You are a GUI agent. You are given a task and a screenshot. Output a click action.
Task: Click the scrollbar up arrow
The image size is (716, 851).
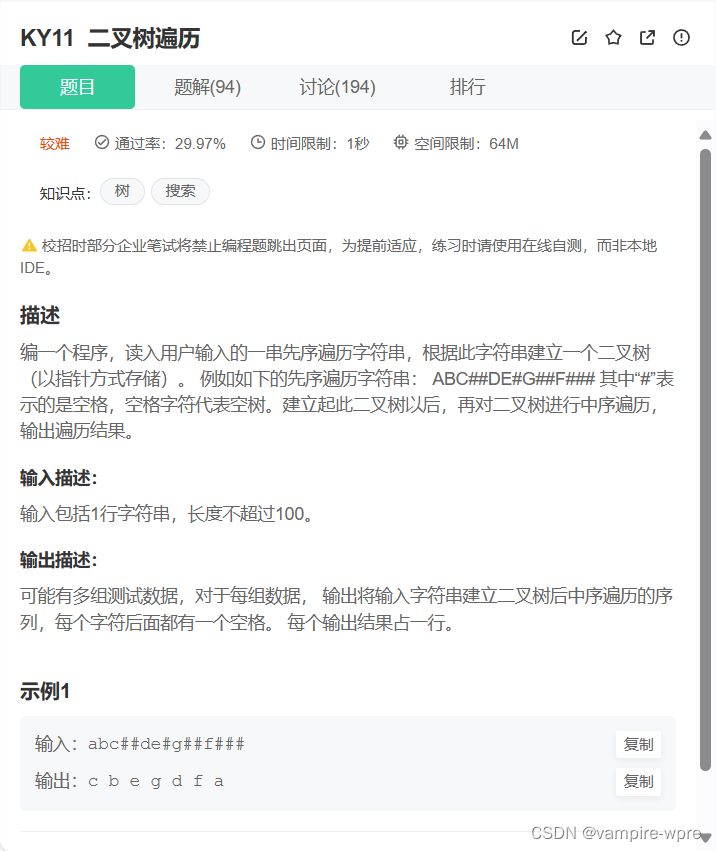pyautogui.click(x=705, y=135)
